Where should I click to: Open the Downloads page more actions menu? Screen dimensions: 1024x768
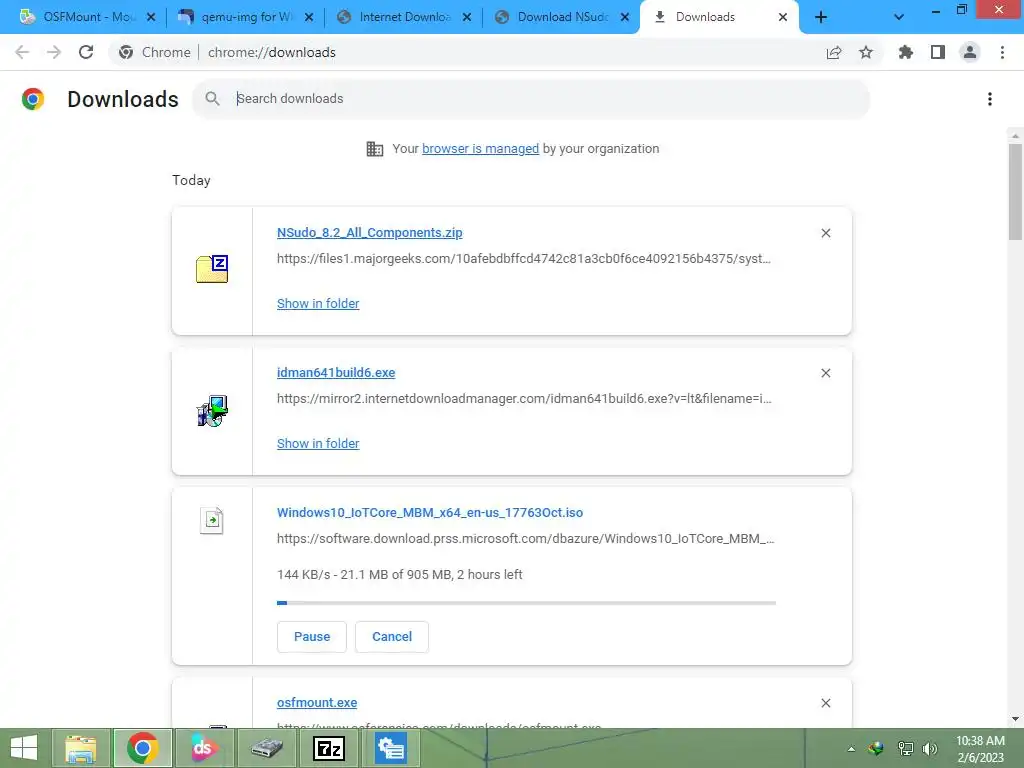click(x=990, y=99)
